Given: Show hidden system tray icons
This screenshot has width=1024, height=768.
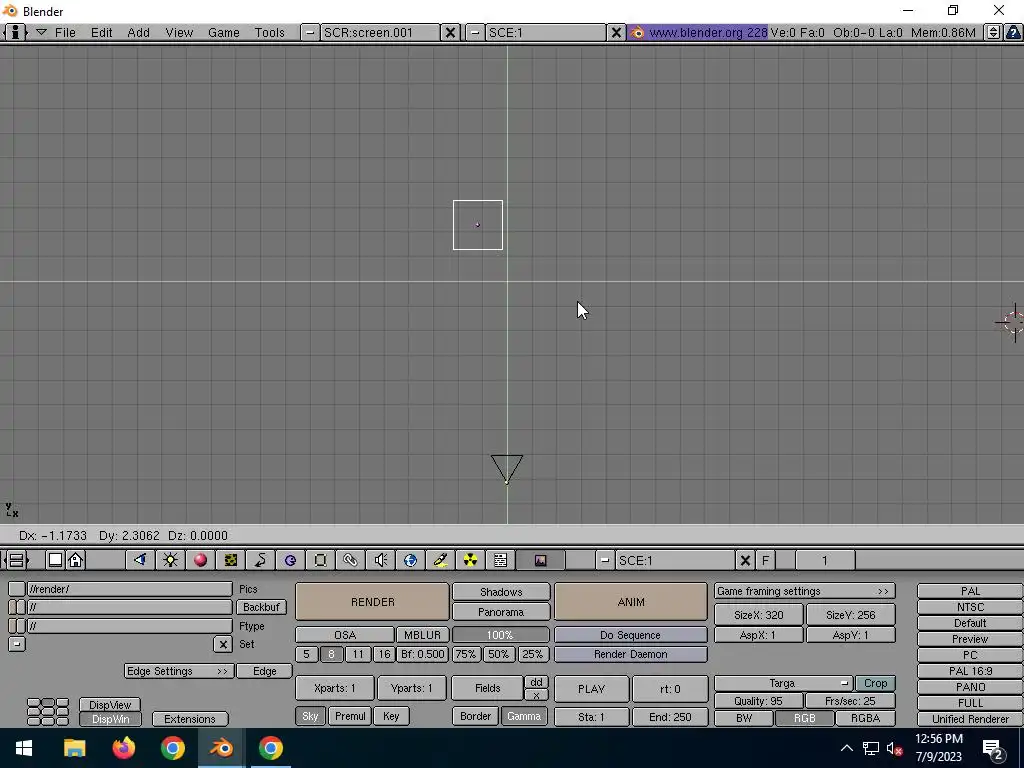Looking at the screenshot, I should pos(846,748).
